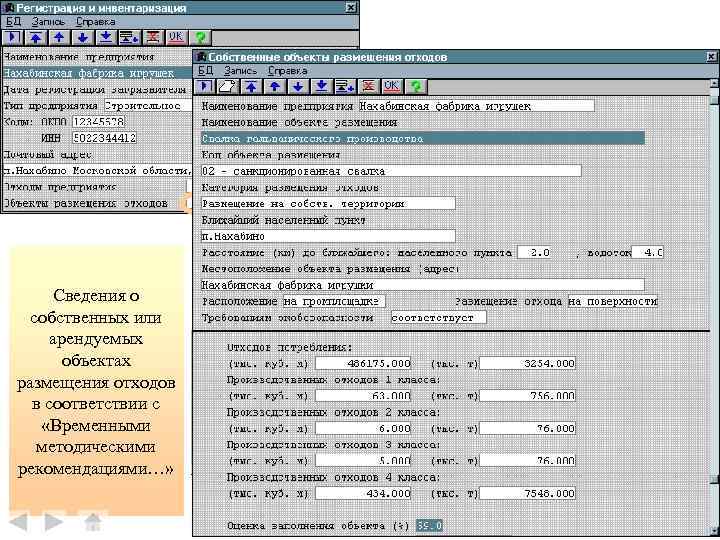Click OK toolbar button in Регистрация window
The image size is (720, 540).
pos(176,37)
